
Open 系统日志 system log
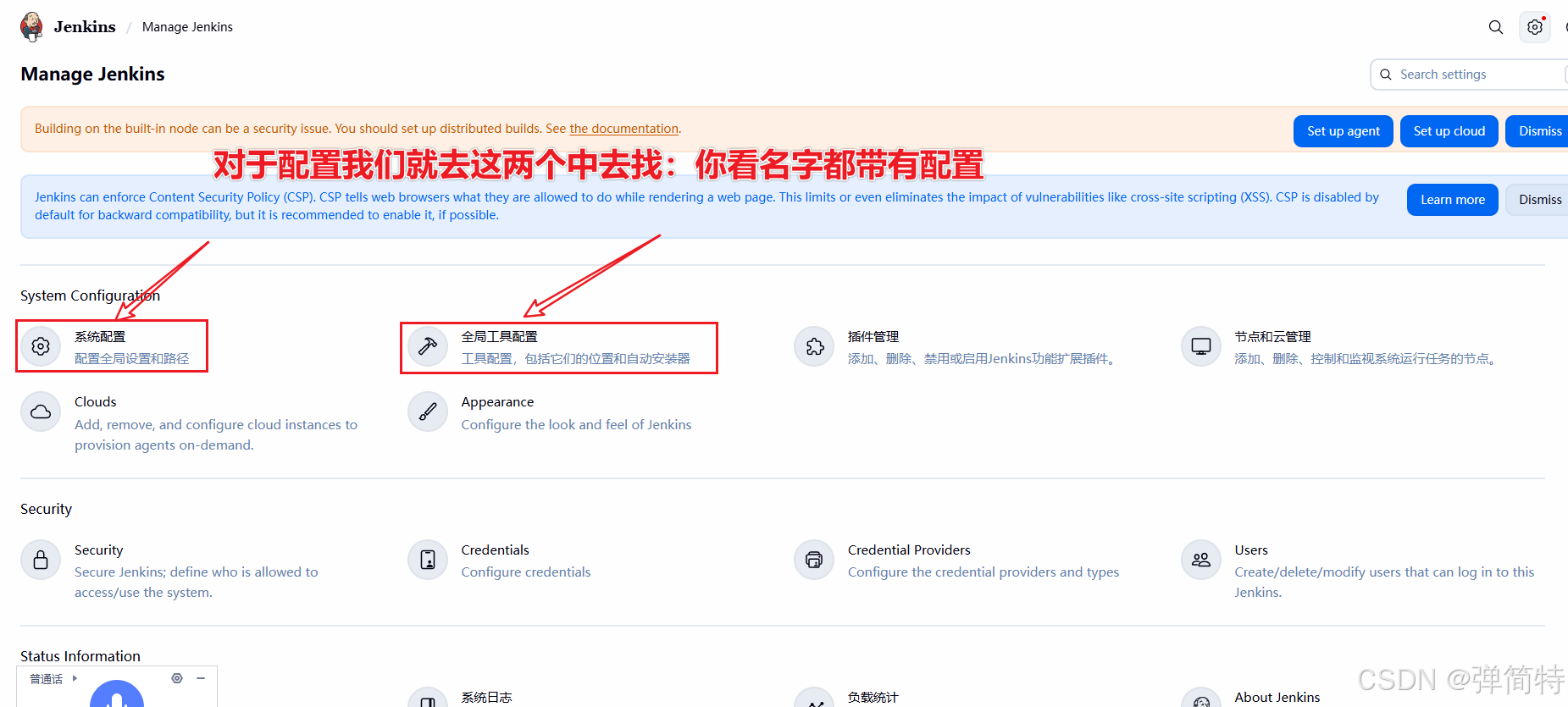coord(486,698)
